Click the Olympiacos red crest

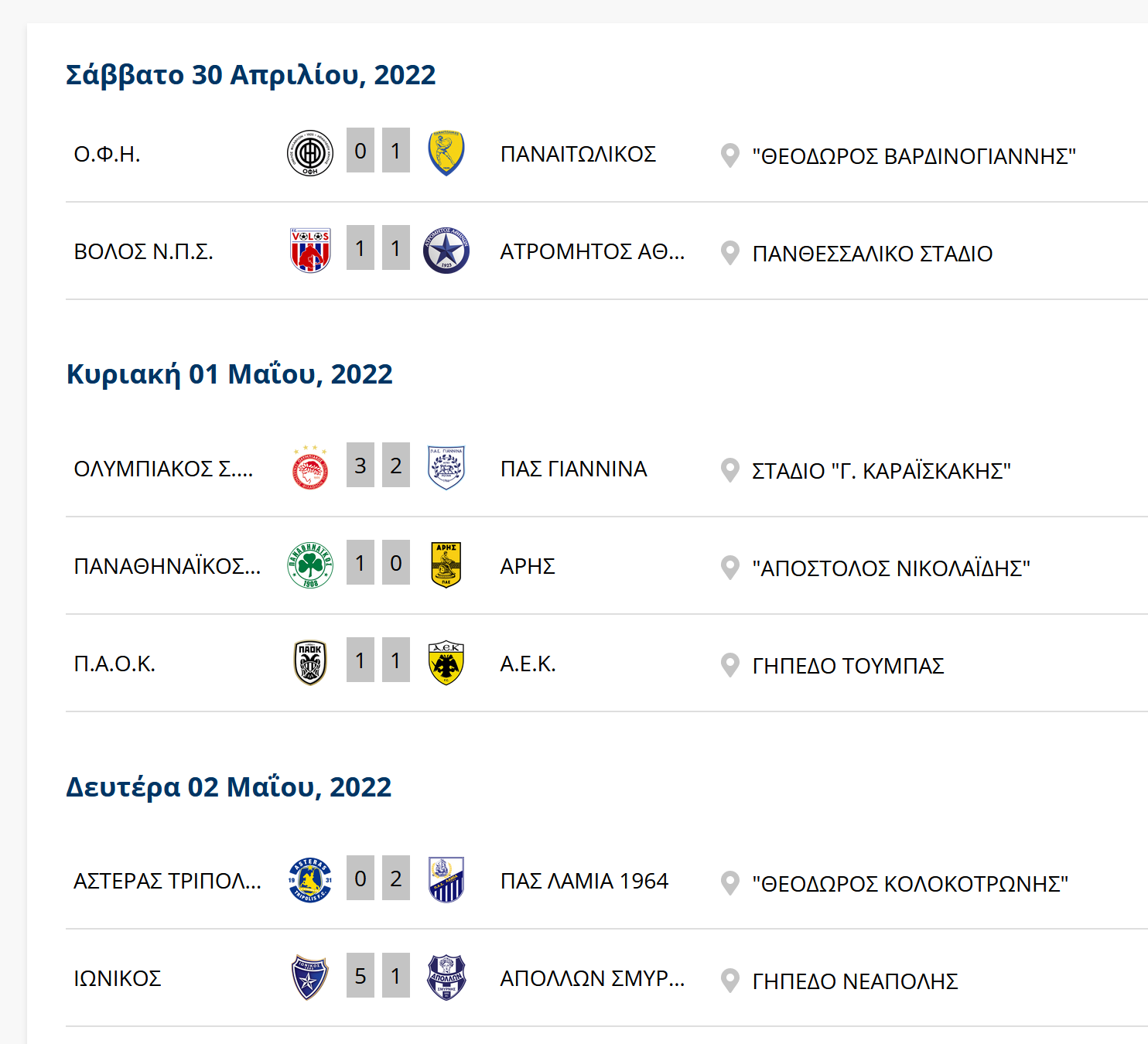point(310,468)
